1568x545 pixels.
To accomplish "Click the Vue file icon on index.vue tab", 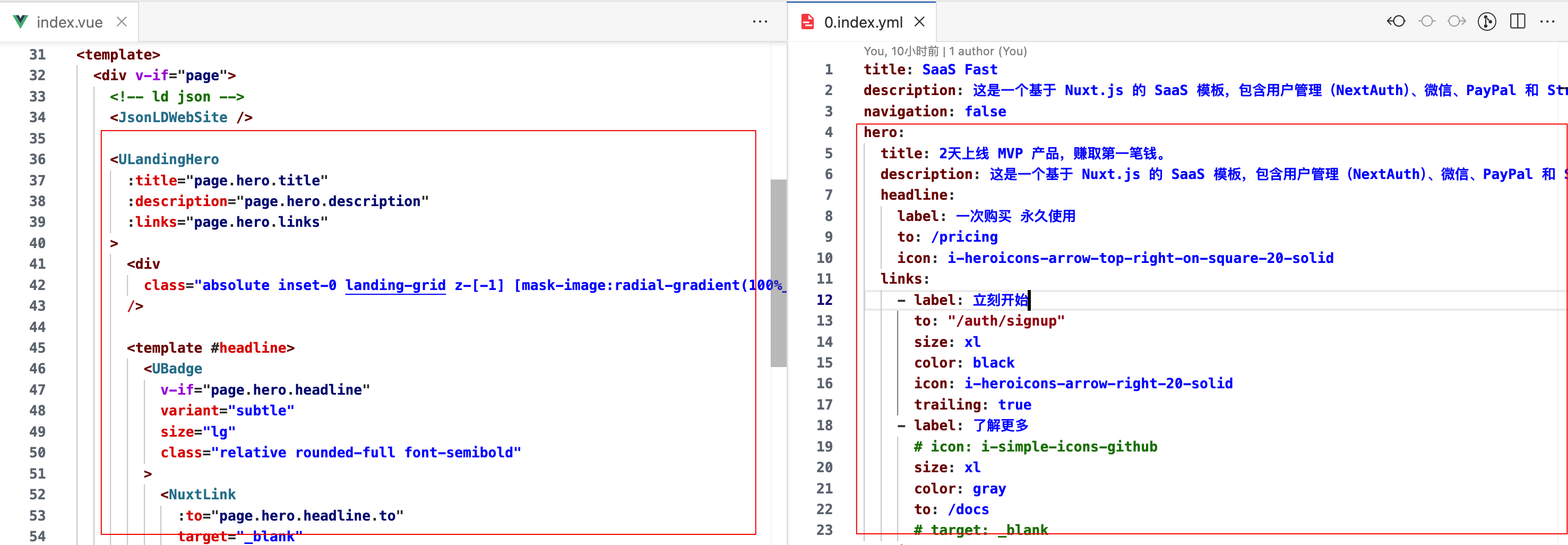I will coord(20,22).
